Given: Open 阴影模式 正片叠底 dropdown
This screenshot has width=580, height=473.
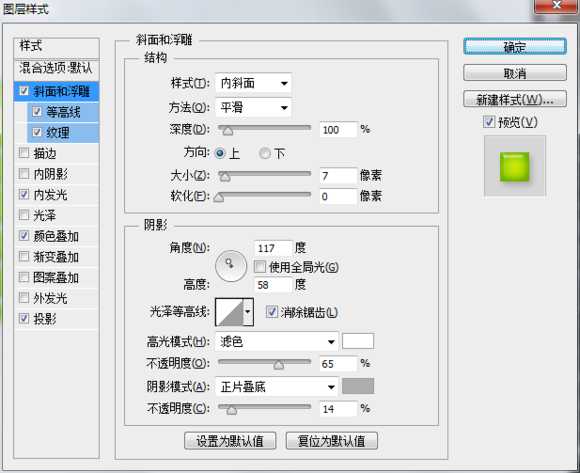Looking at the screenshot, I should [276, 387].
